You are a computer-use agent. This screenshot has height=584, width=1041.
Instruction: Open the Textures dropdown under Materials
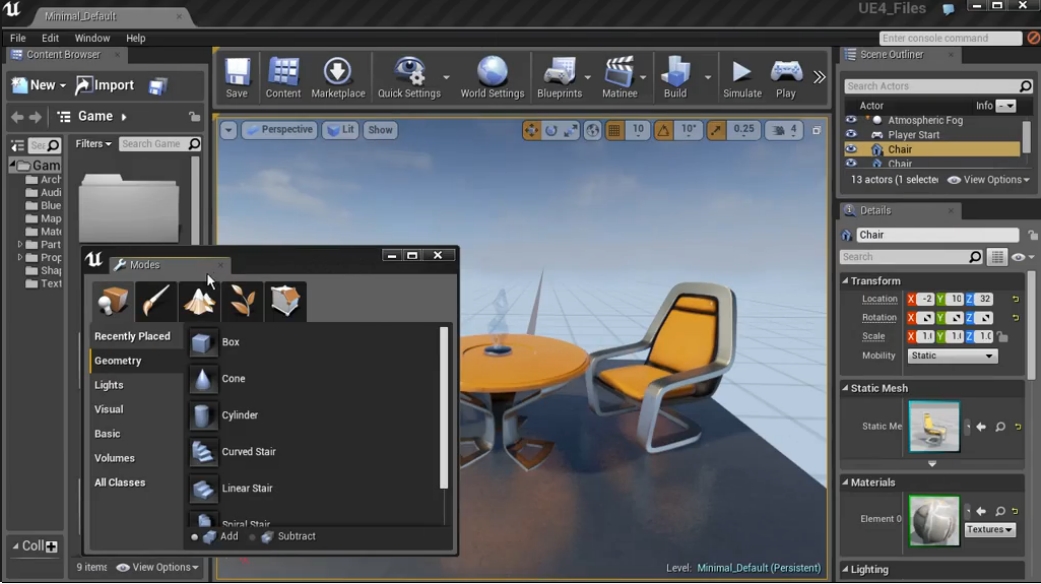tap(989, 530)
